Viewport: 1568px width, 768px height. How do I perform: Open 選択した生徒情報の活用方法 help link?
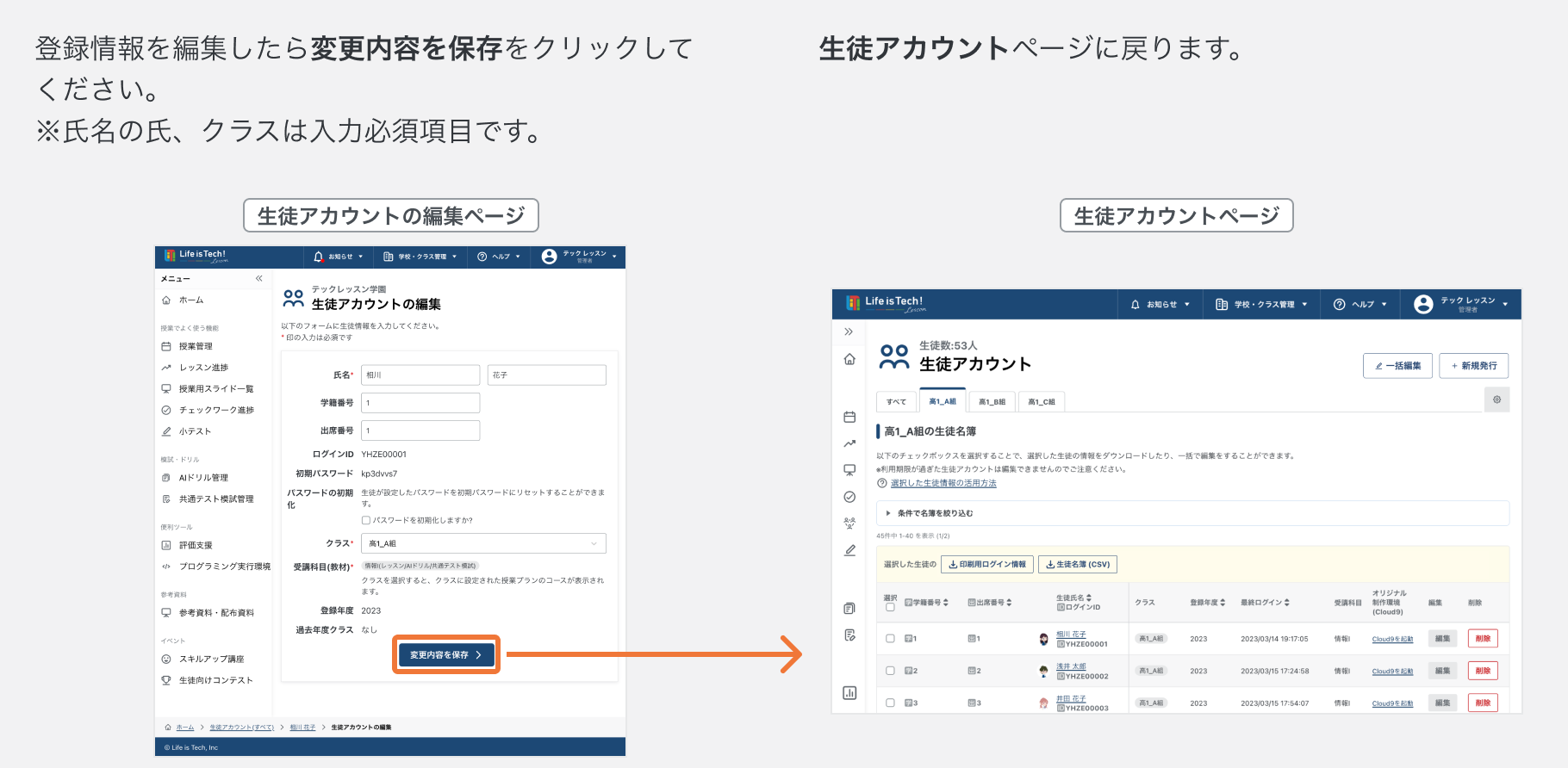pos(943,483)
